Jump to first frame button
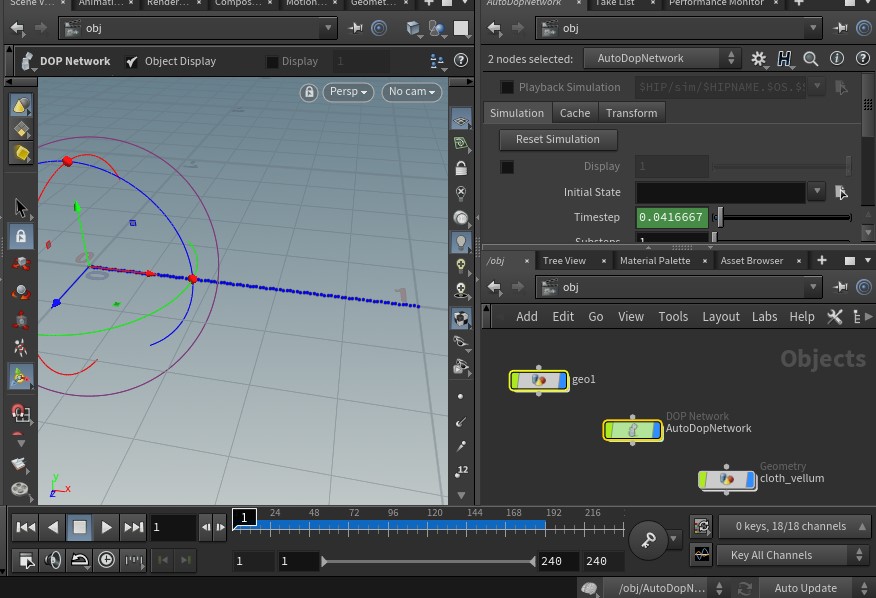876x598 pixels. [26, 527]
